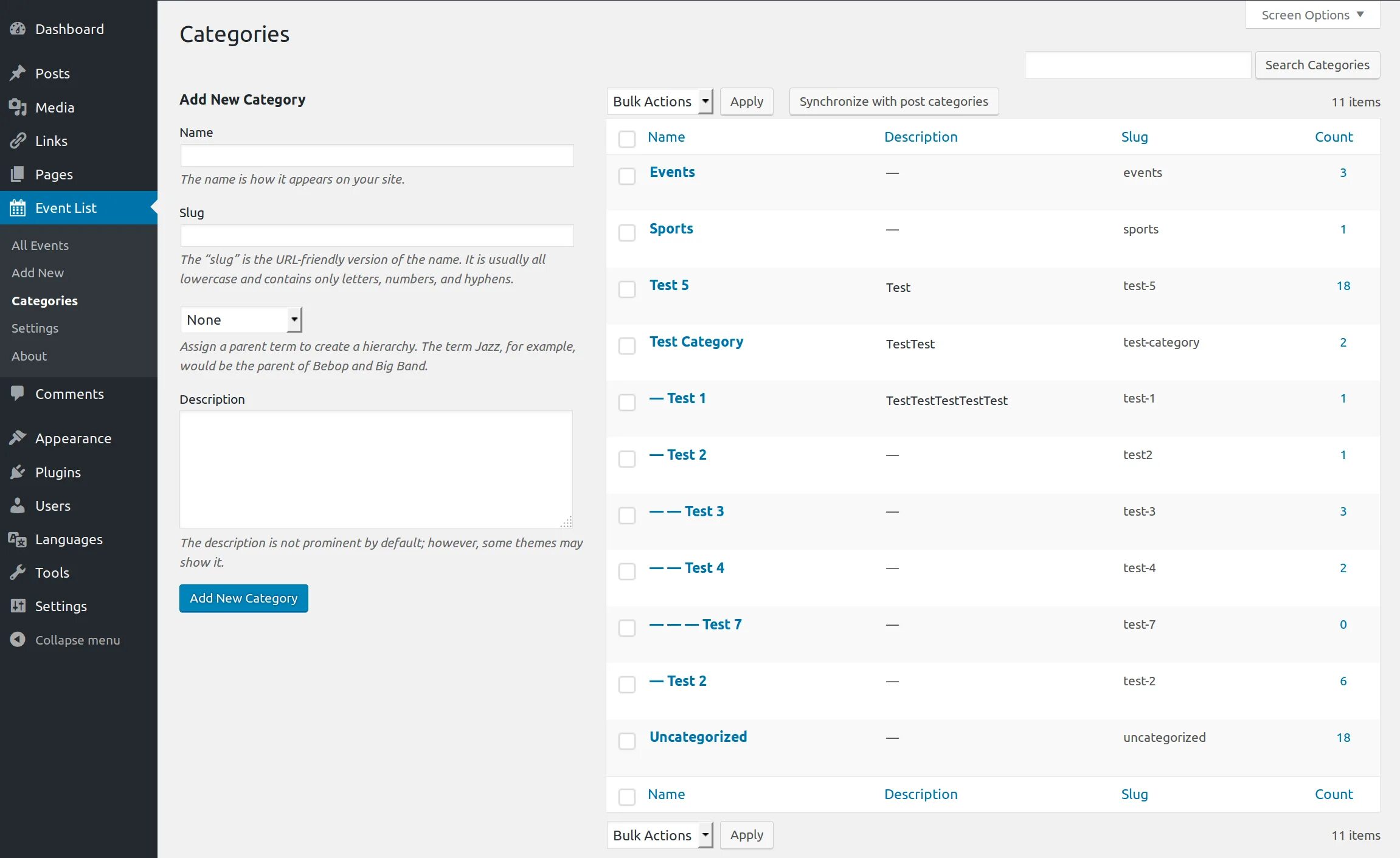This screenshot has width=1400, height=858.
Task: Toggle the select-all checkbox in table header
Action: tap(627, 139)
